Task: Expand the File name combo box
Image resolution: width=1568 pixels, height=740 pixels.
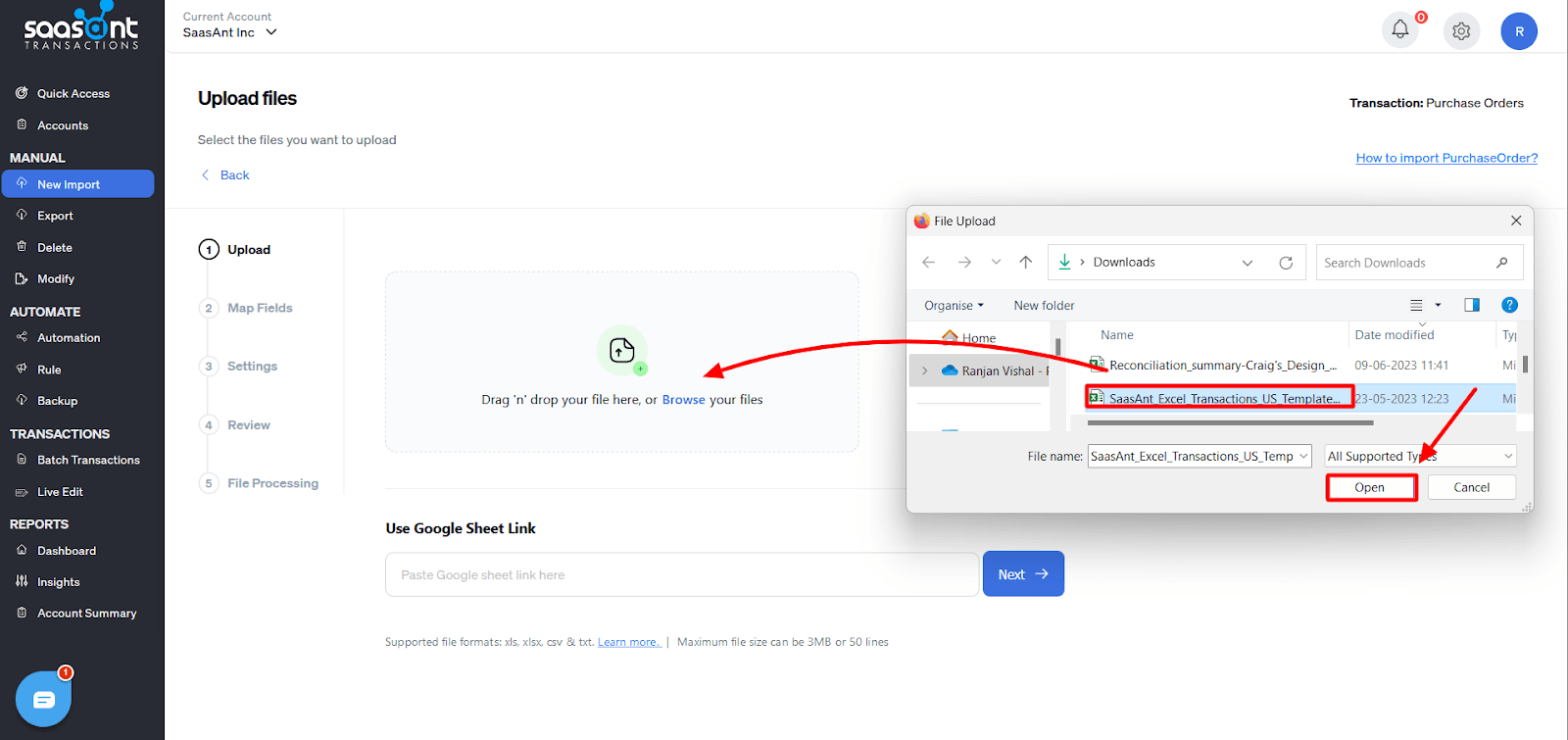Action: click(x=1303, y=456)
